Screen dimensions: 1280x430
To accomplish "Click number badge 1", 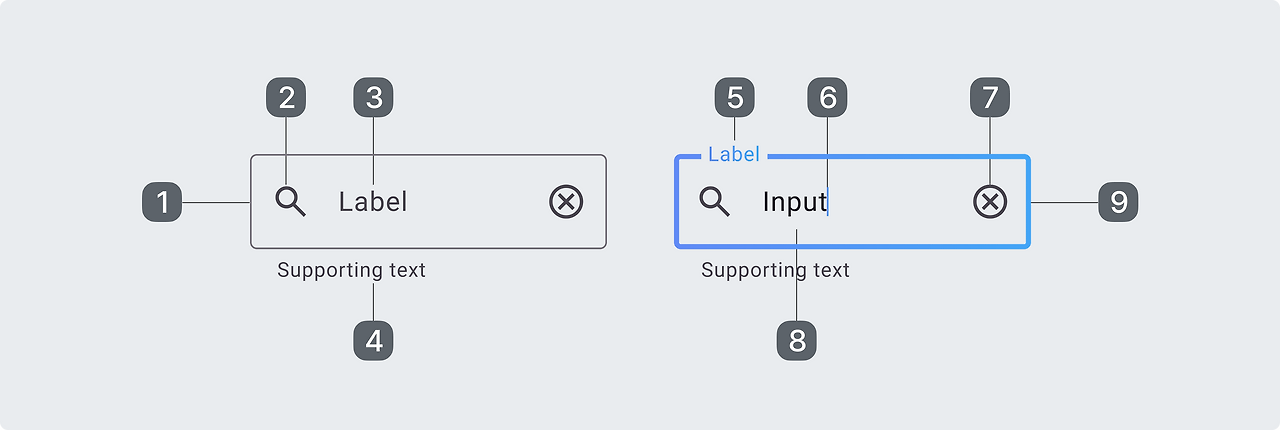I will point(162,202).
